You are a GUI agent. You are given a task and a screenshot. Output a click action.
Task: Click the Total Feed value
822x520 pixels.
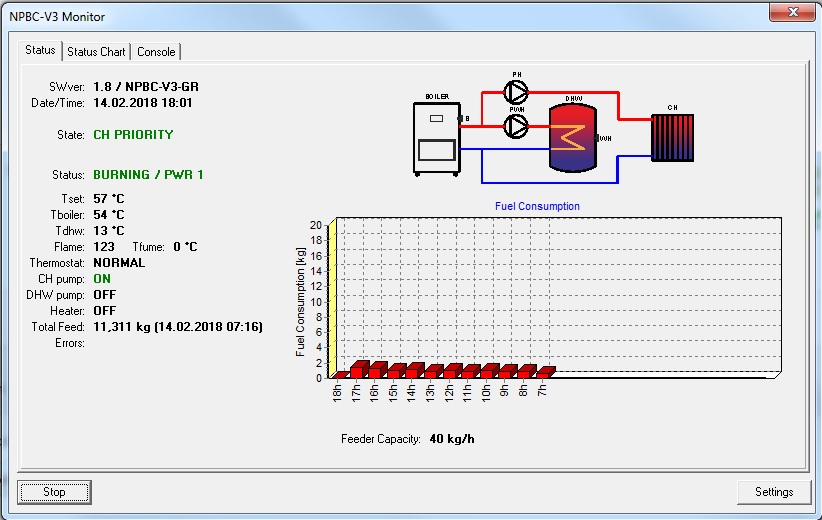click(177, 327)
